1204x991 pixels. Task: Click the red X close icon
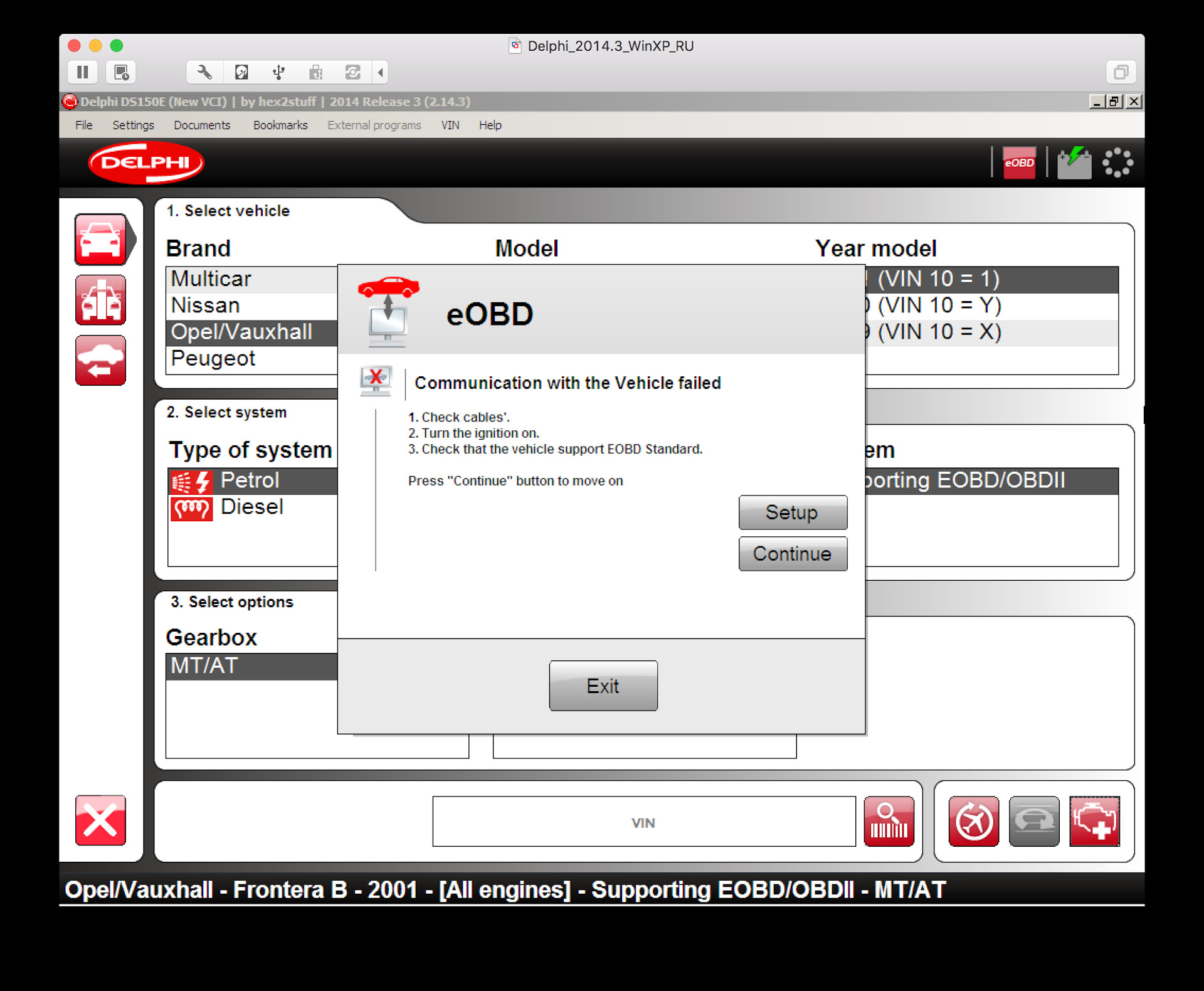pos(100,820)
